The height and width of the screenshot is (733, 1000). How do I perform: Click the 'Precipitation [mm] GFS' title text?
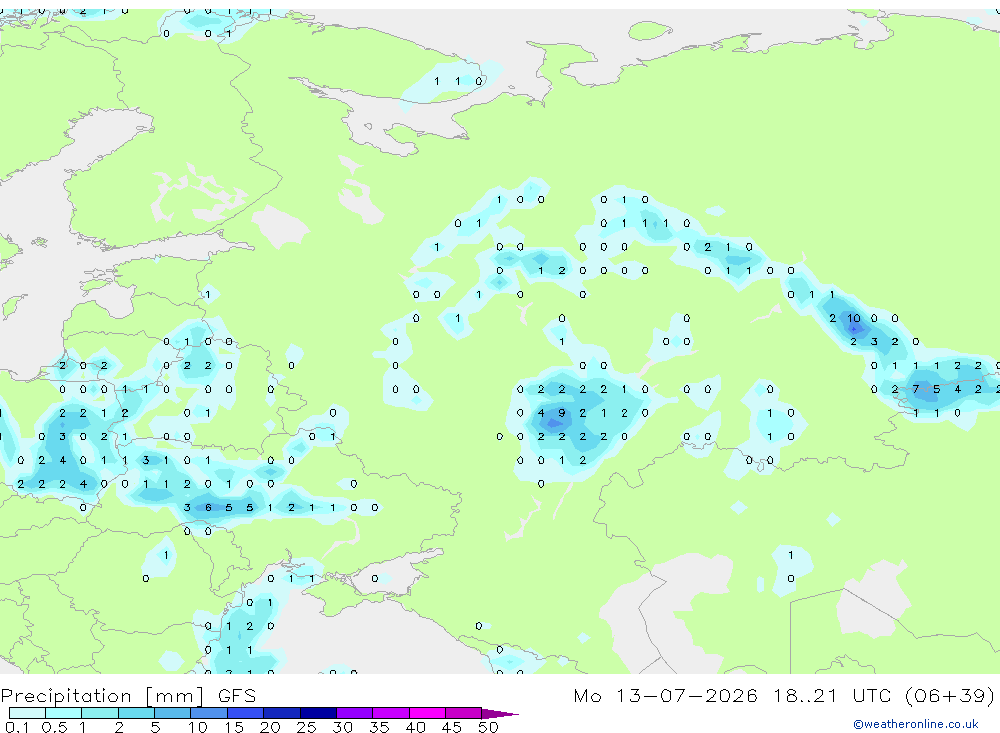128,695
